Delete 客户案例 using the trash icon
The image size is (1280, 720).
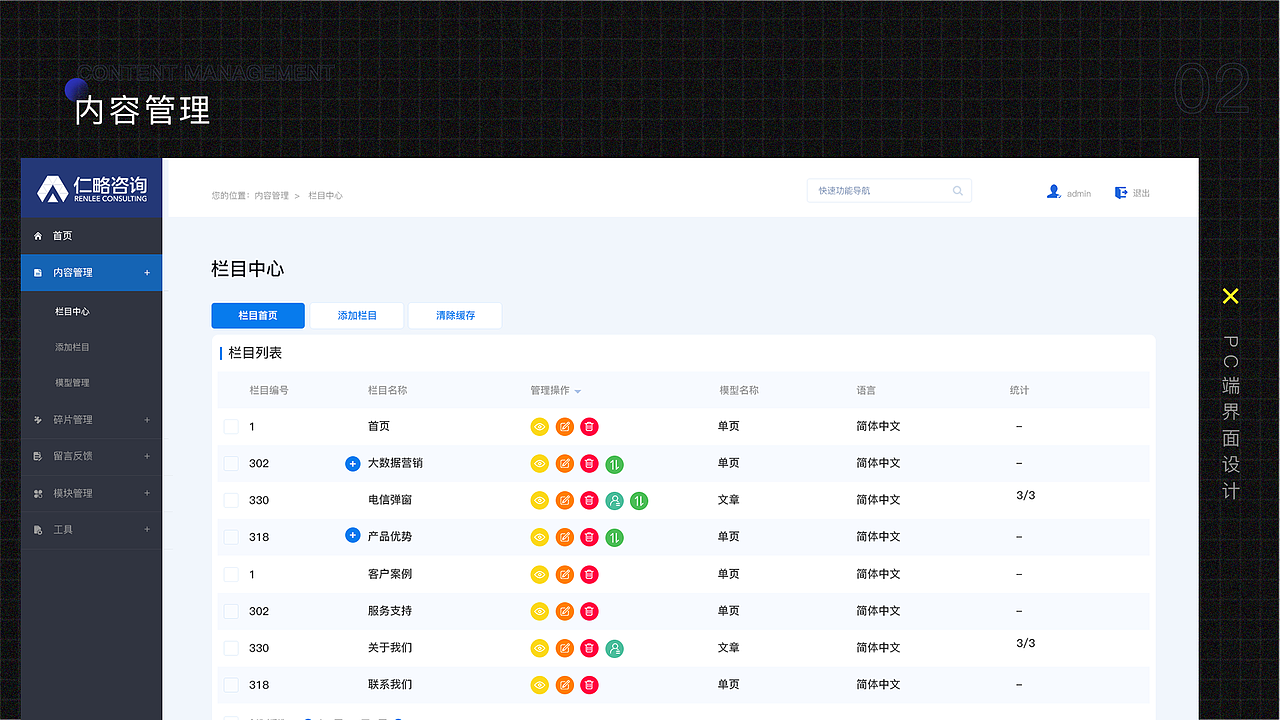coord(590,575)
